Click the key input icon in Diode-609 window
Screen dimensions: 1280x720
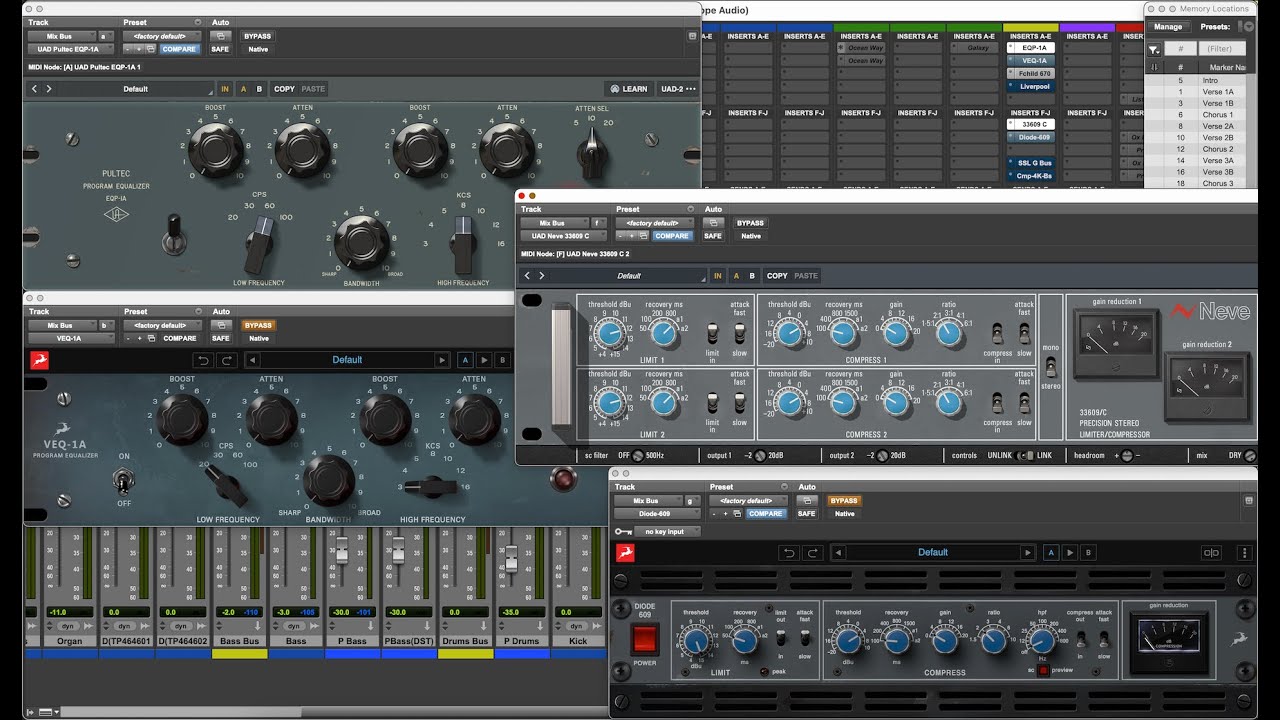(x=623, y=532)
